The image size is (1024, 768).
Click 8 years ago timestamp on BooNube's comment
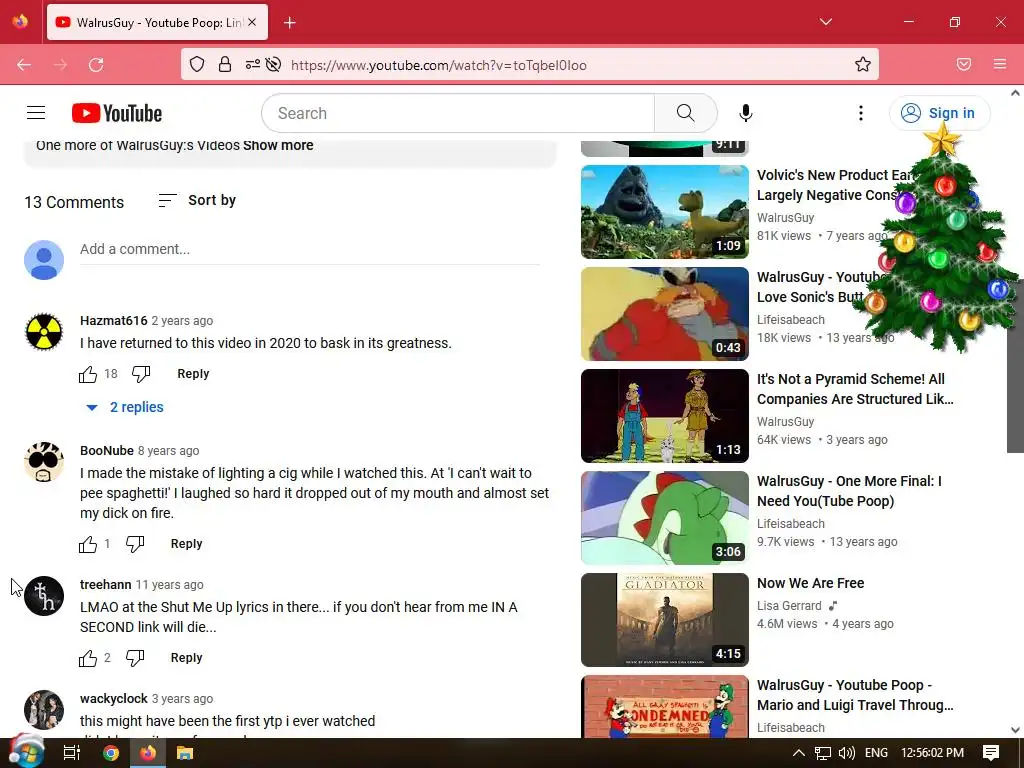tap(168, 451)
